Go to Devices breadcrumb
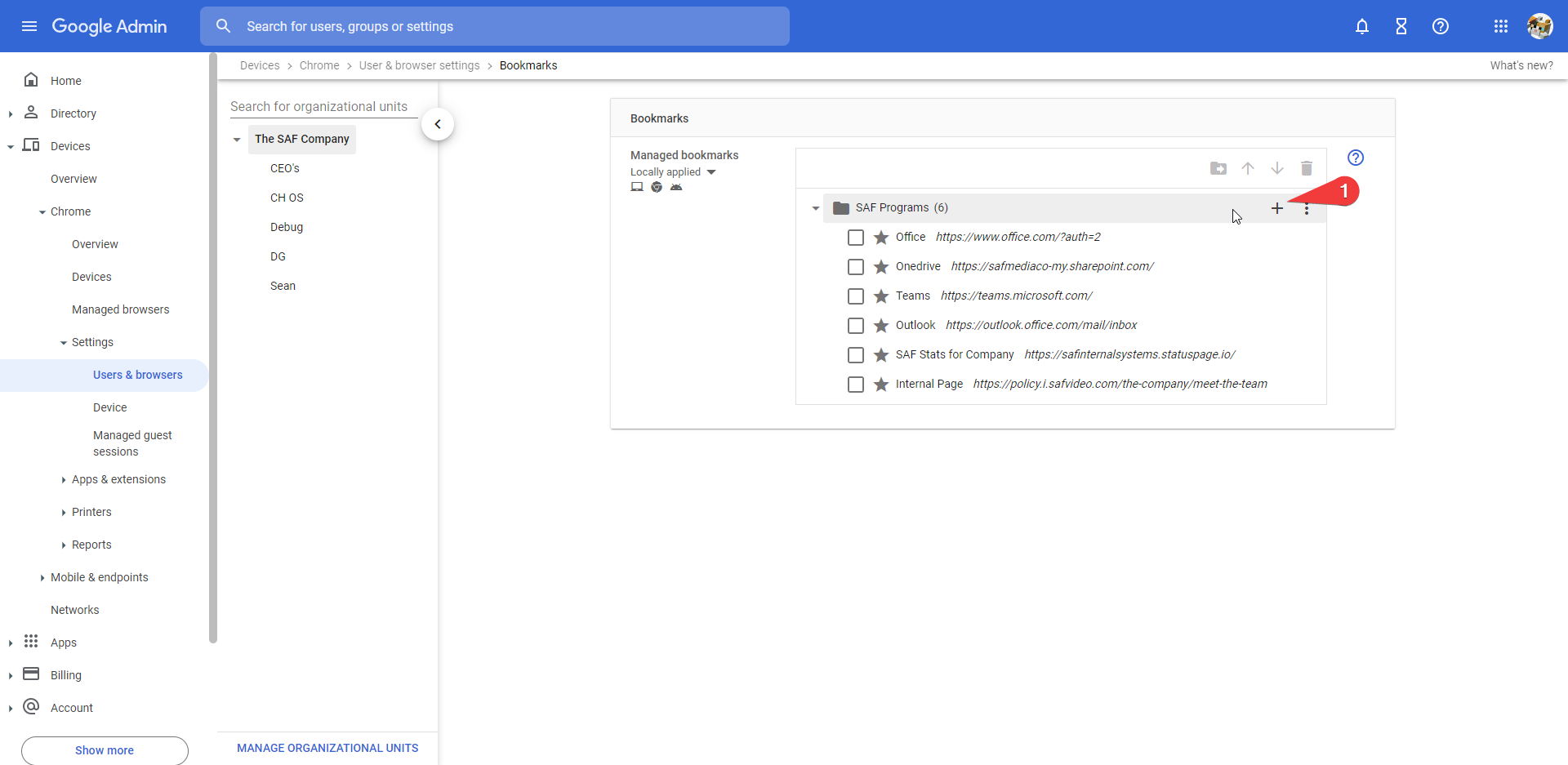Image resolution: width=1568 pixels, height=765 pixels. pyautogui.click(x=260, y=65)
